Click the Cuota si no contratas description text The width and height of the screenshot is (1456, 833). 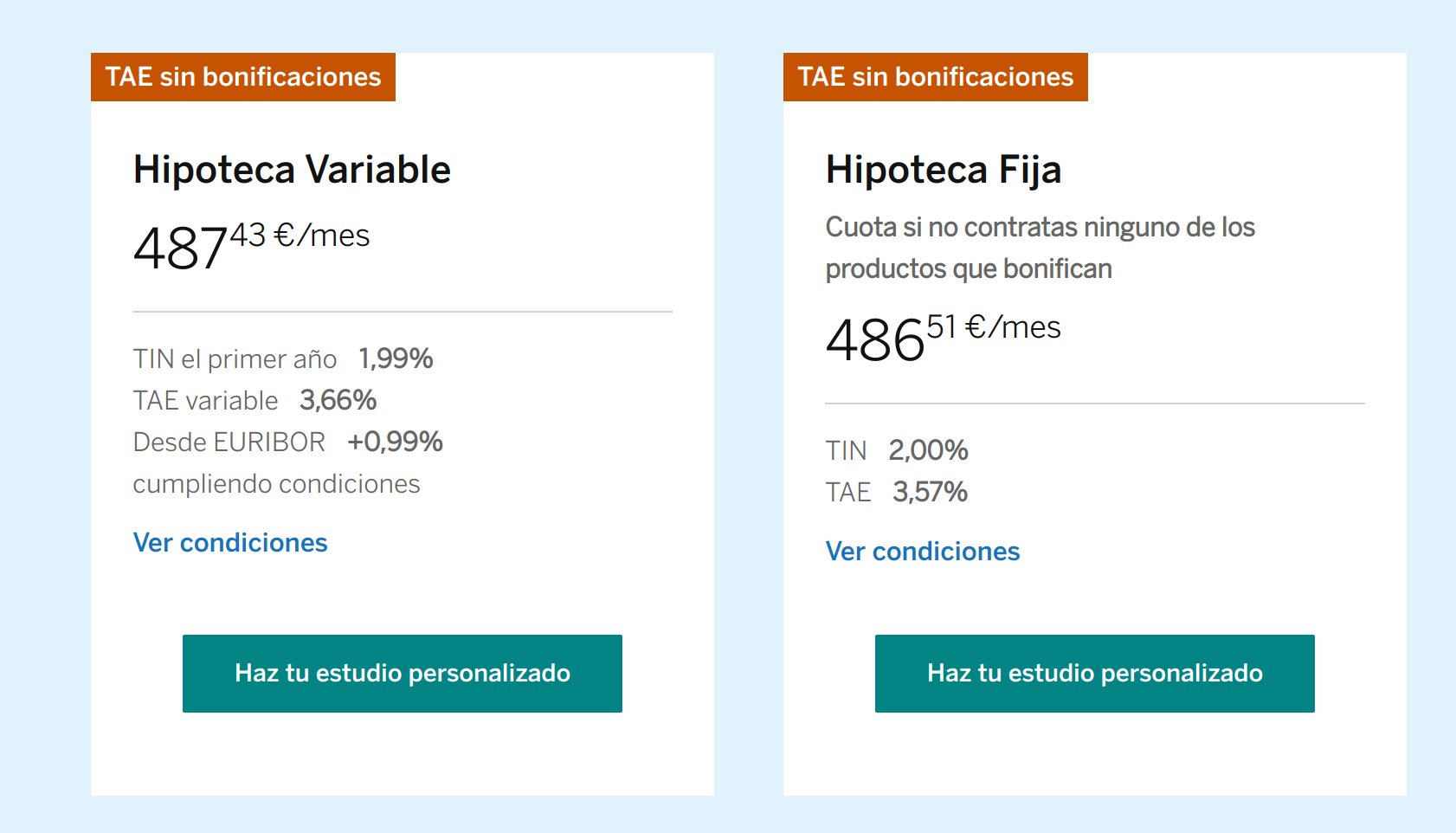[1040, 227]
